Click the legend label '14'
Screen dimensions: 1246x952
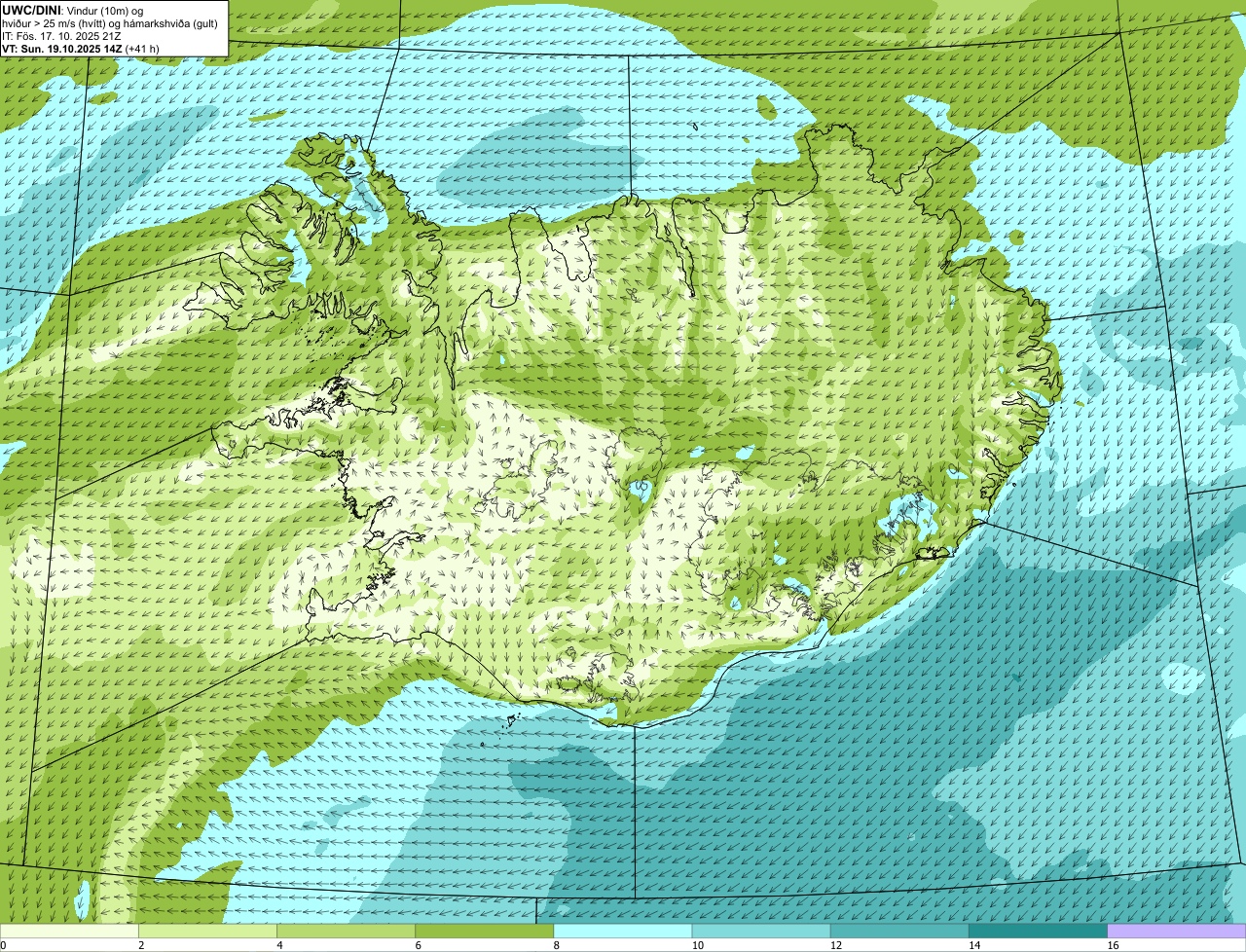(x=974, y=945)
